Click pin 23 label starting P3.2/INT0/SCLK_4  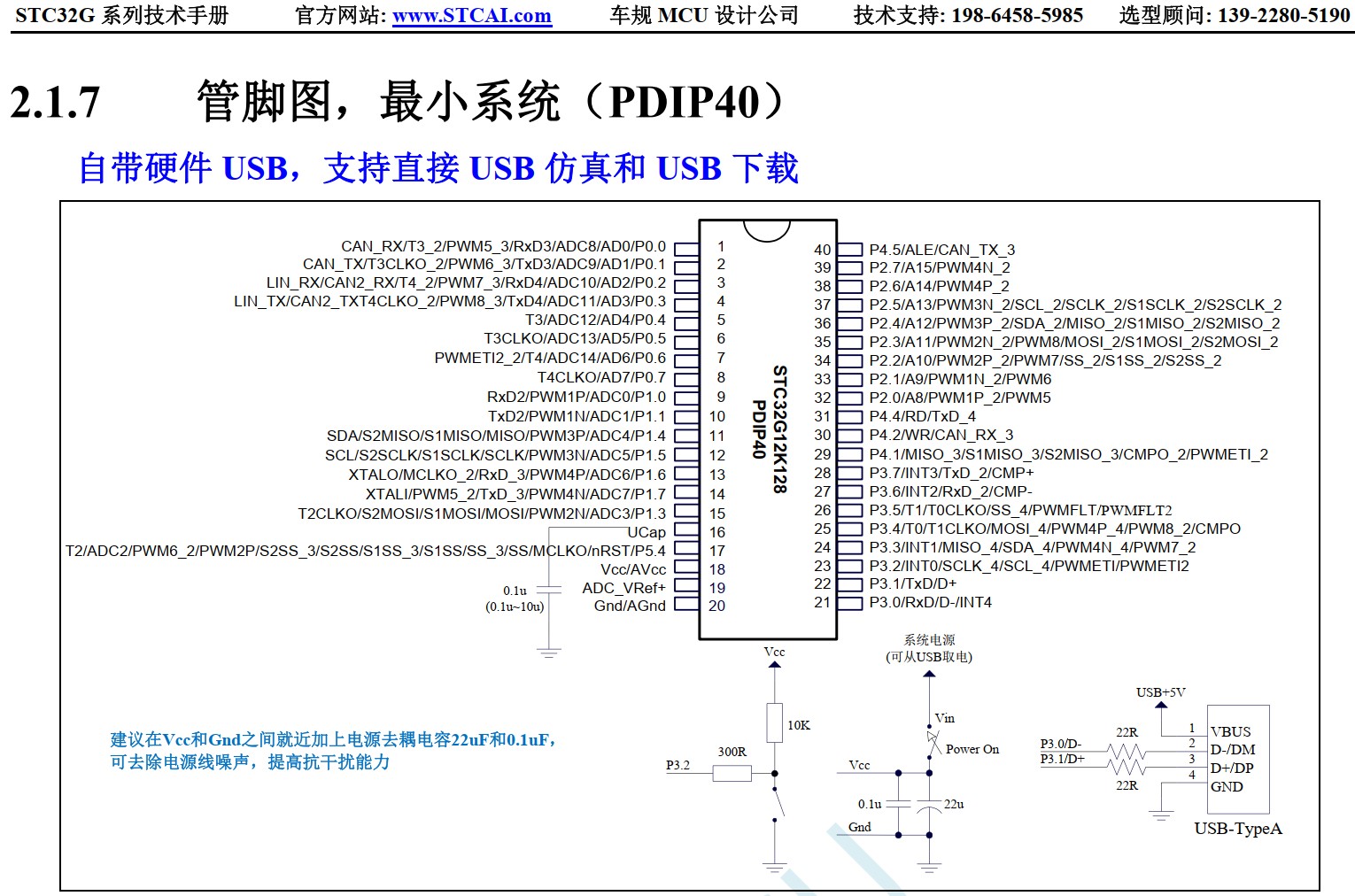[1029, 566]
